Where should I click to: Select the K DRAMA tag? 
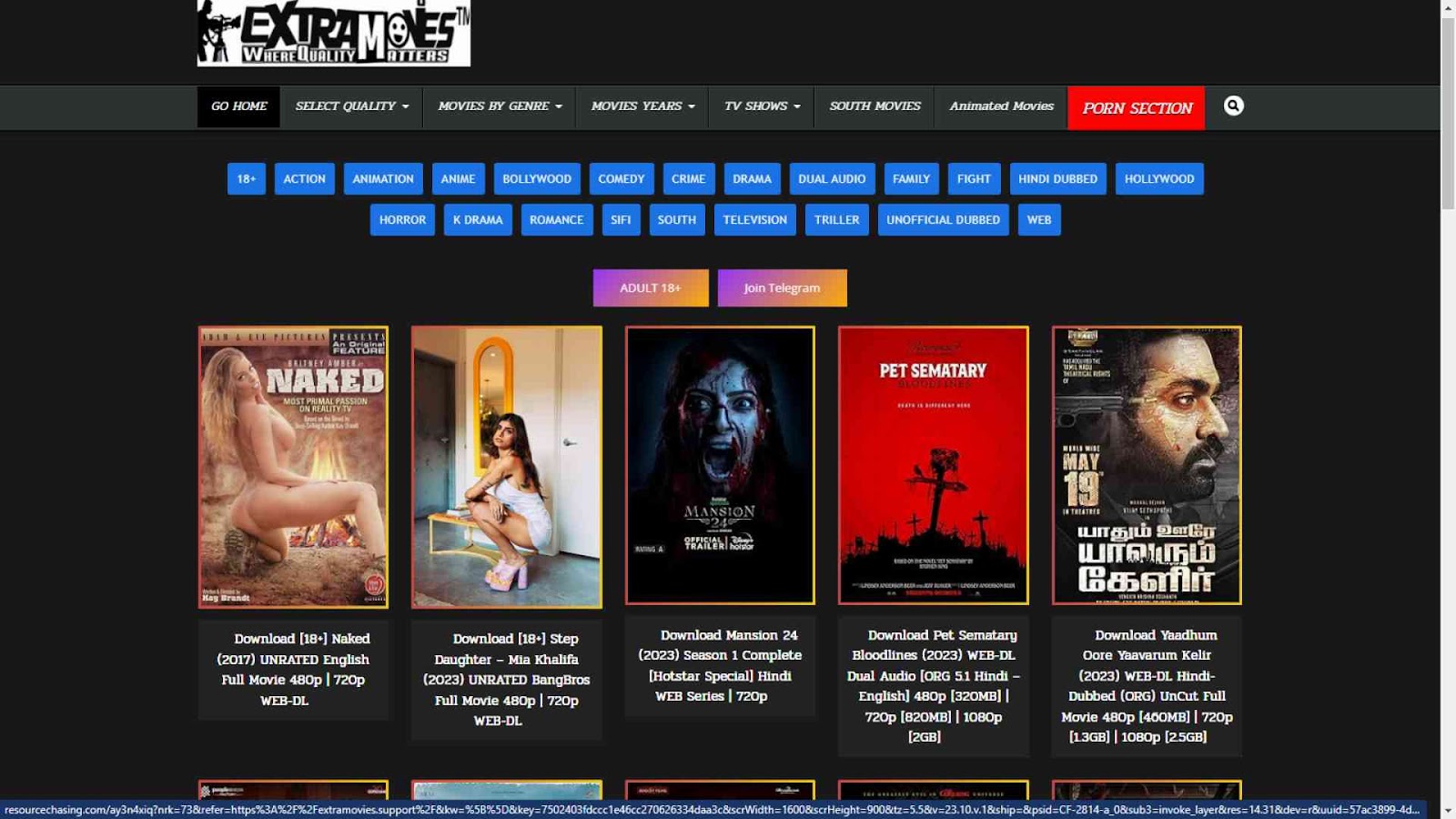click(x=478, y=220)
